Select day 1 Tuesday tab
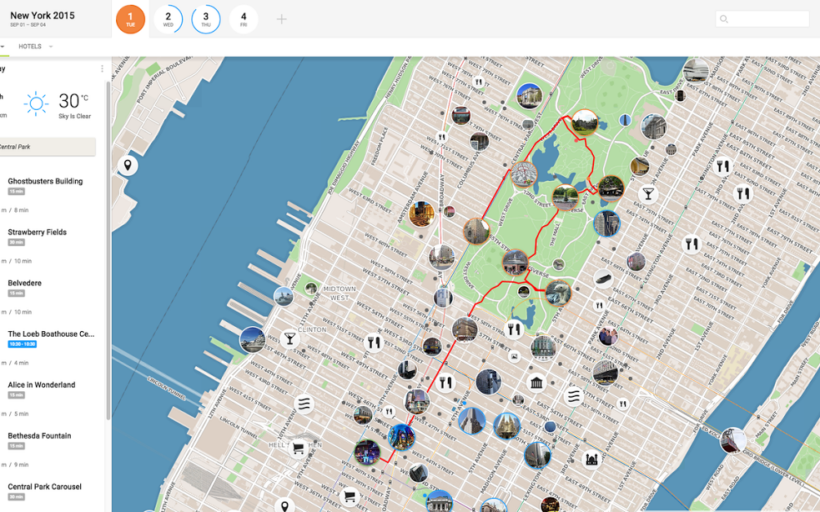This screenshot has height=512, width=820. pyautogui.click(x=130, y=19)
